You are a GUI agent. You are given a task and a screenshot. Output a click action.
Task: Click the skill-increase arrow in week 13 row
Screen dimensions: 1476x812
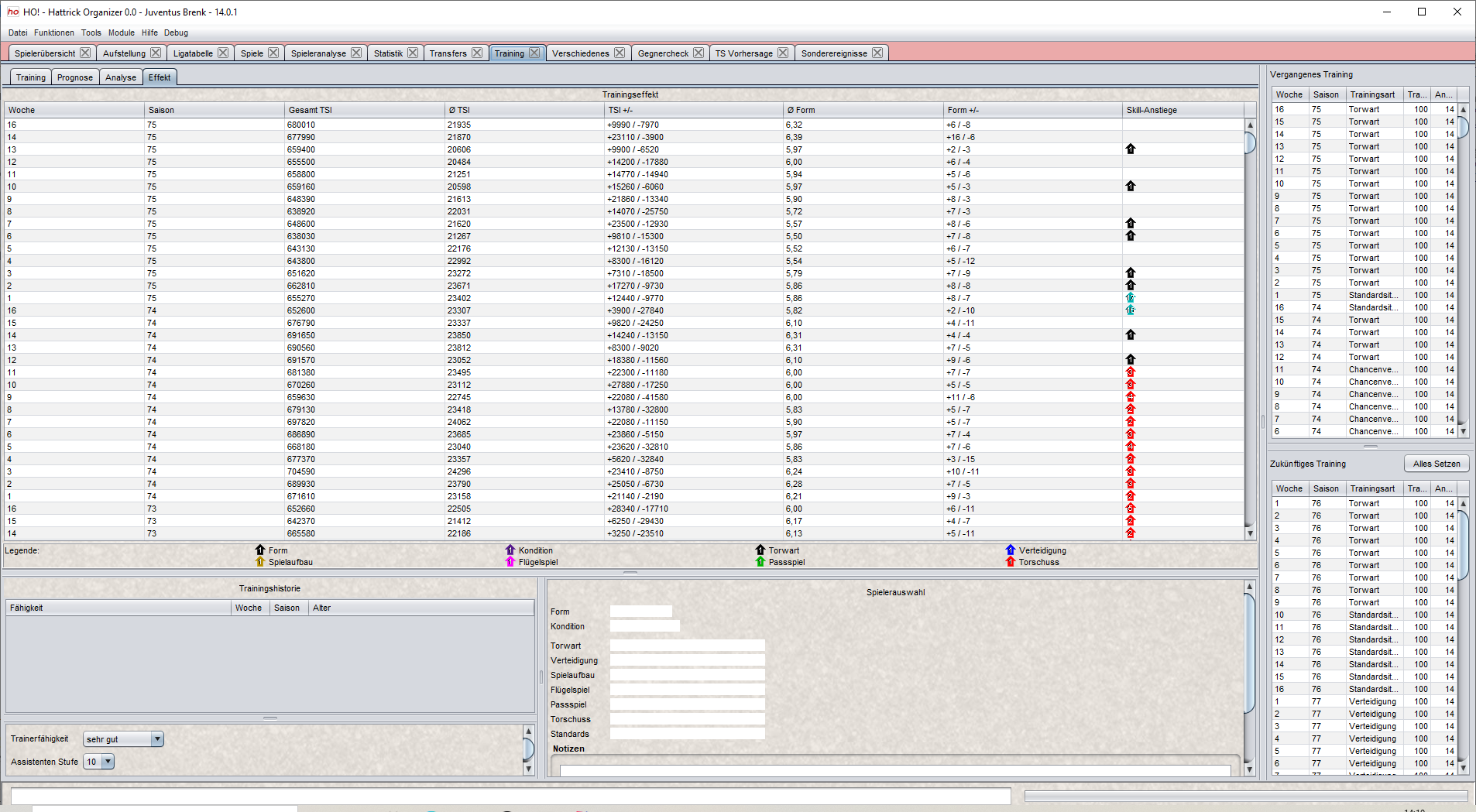pos(1131,149)
